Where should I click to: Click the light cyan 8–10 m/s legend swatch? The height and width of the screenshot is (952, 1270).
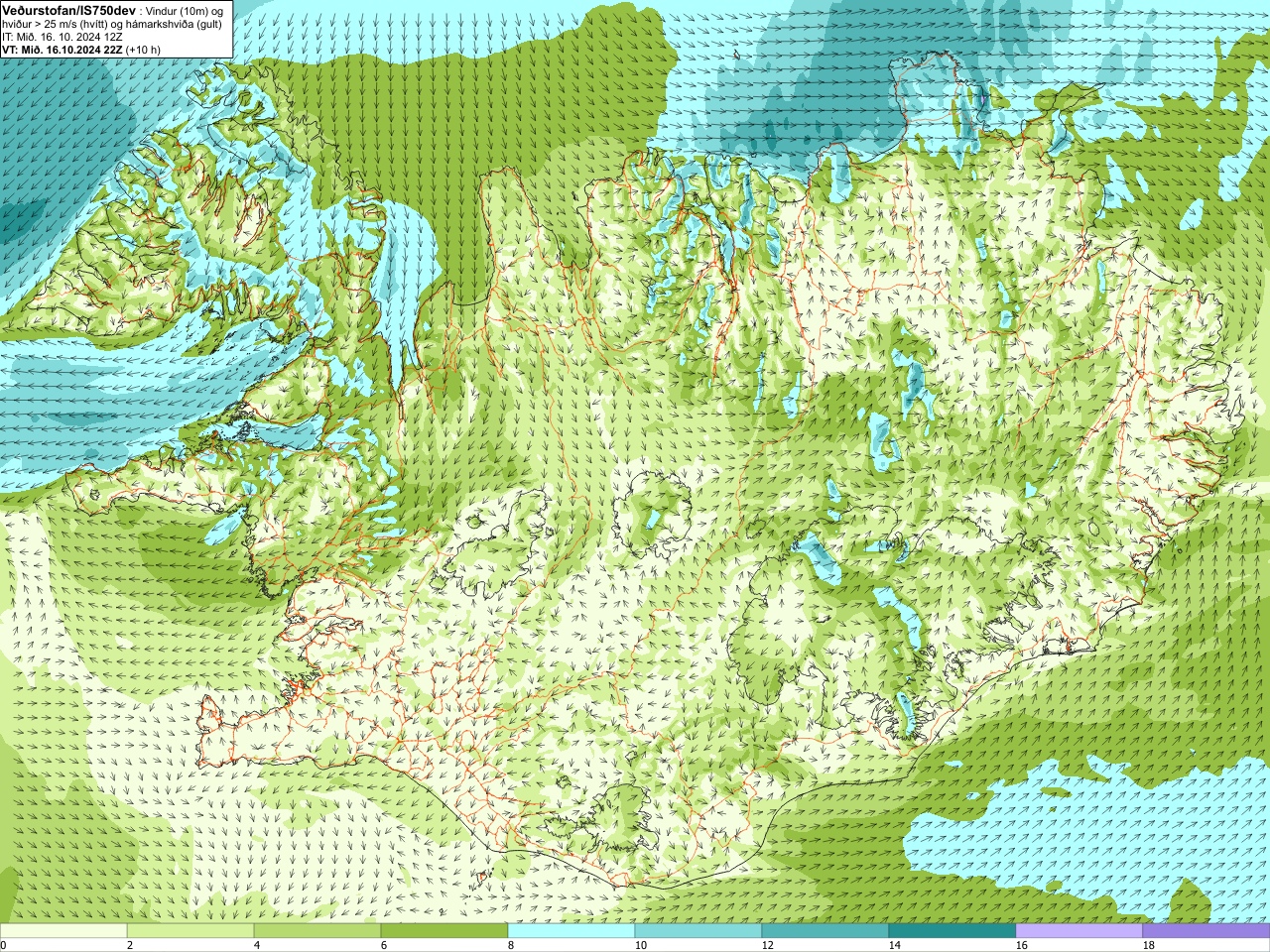click(571, 931)
